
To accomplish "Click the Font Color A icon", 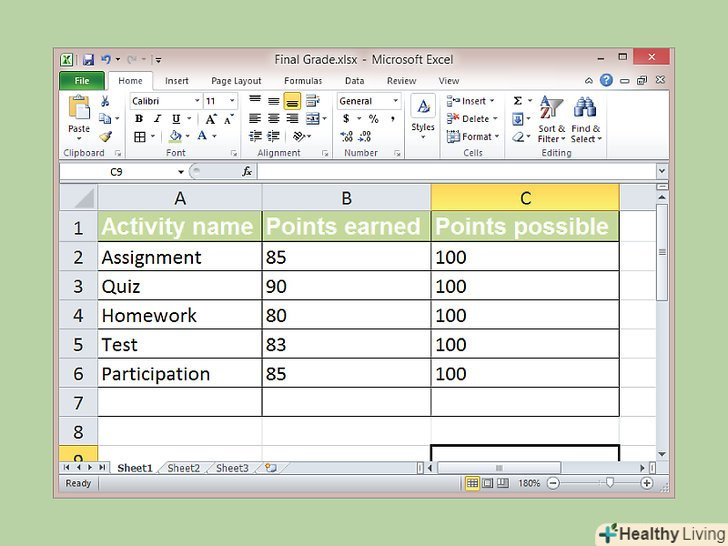I will coord(202,136).
